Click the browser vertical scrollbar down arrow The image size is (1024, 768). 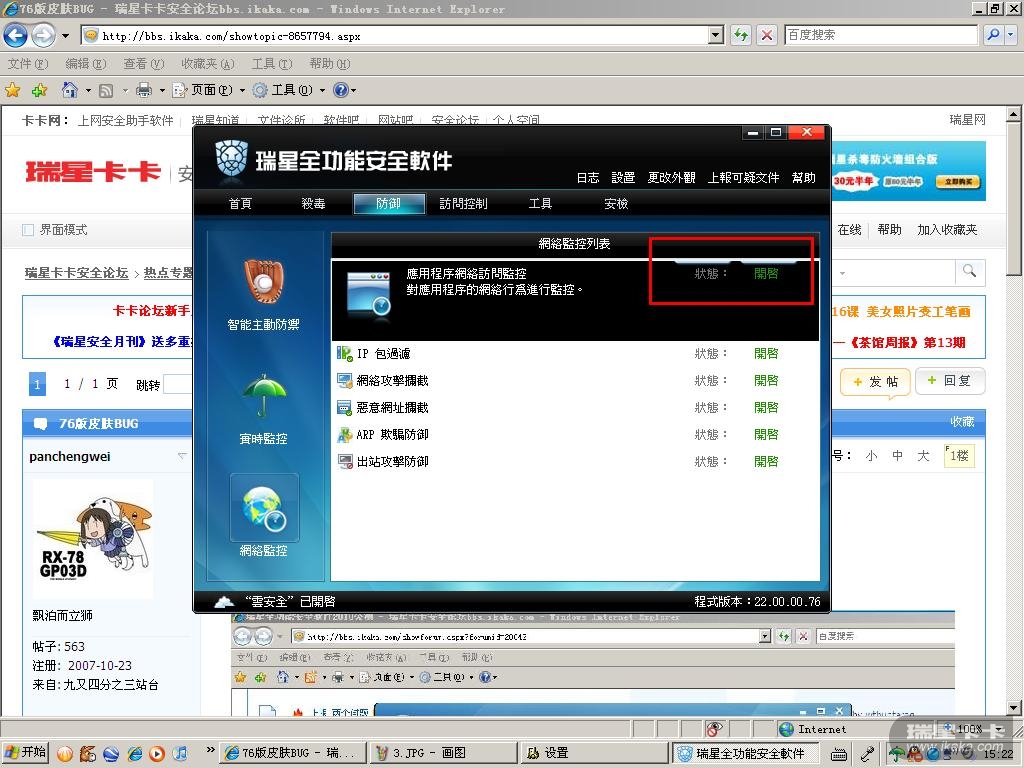tap(1013, 708)
